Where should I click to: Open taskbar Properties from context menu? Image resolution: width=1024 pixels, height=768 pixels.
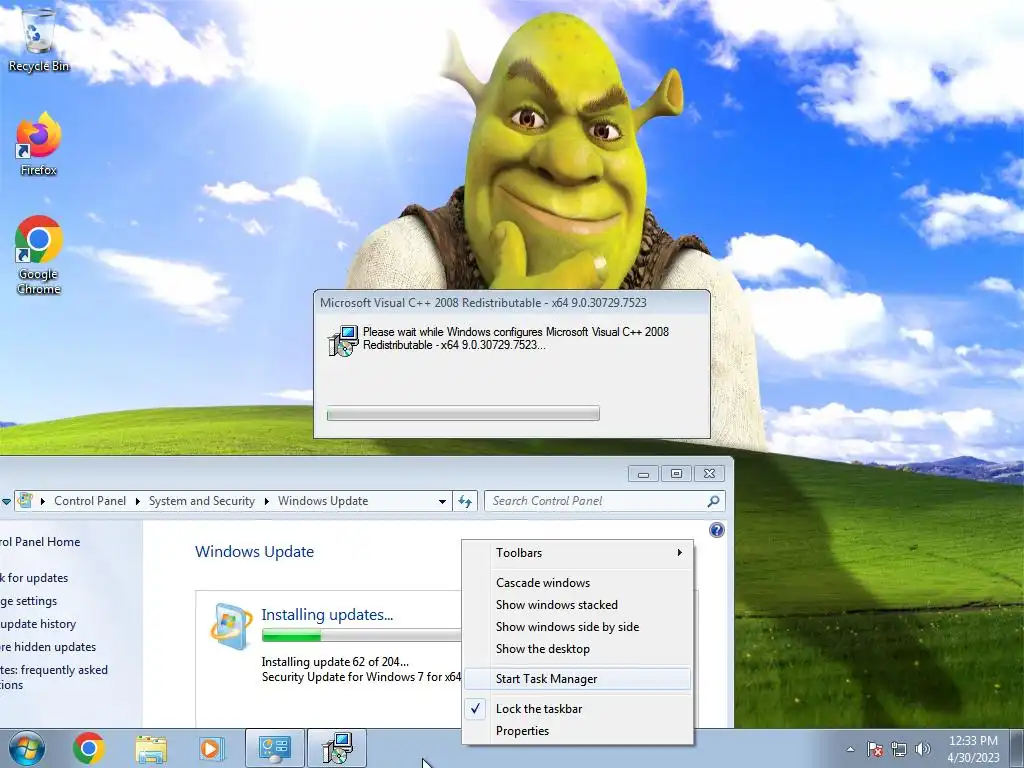(x=578, y=731)
